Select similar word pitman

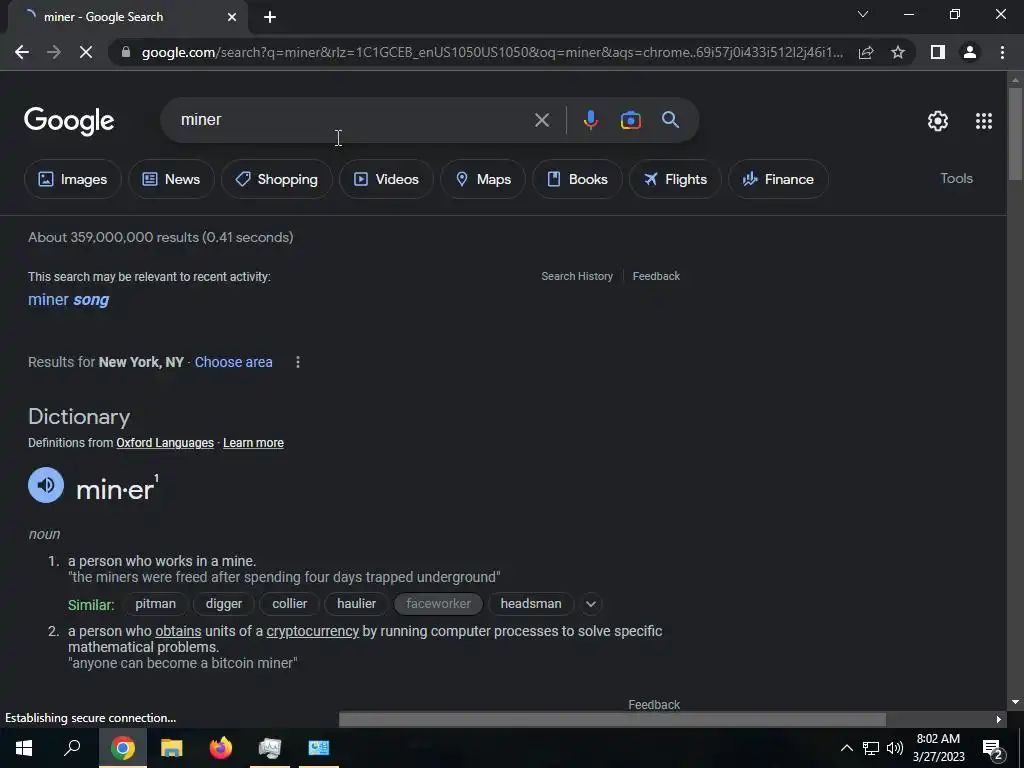(x=155, y=604)
